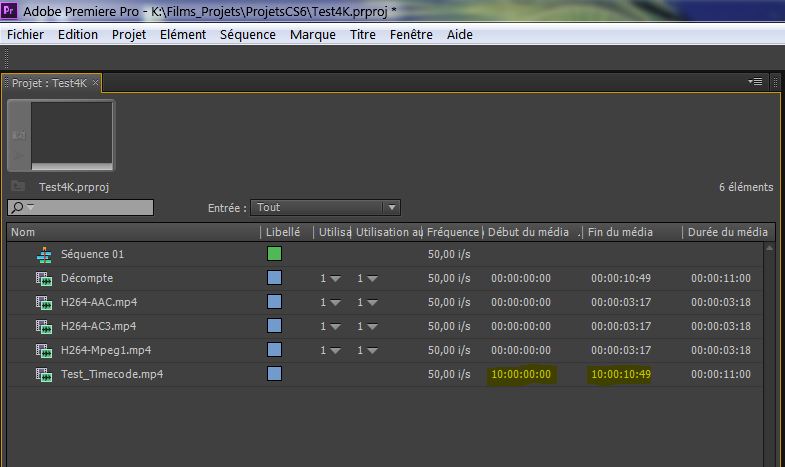This screenshot has height=467, width=785.
Task: Click the panel gripper next to the flyout menu
Action: tap(775, 83)
